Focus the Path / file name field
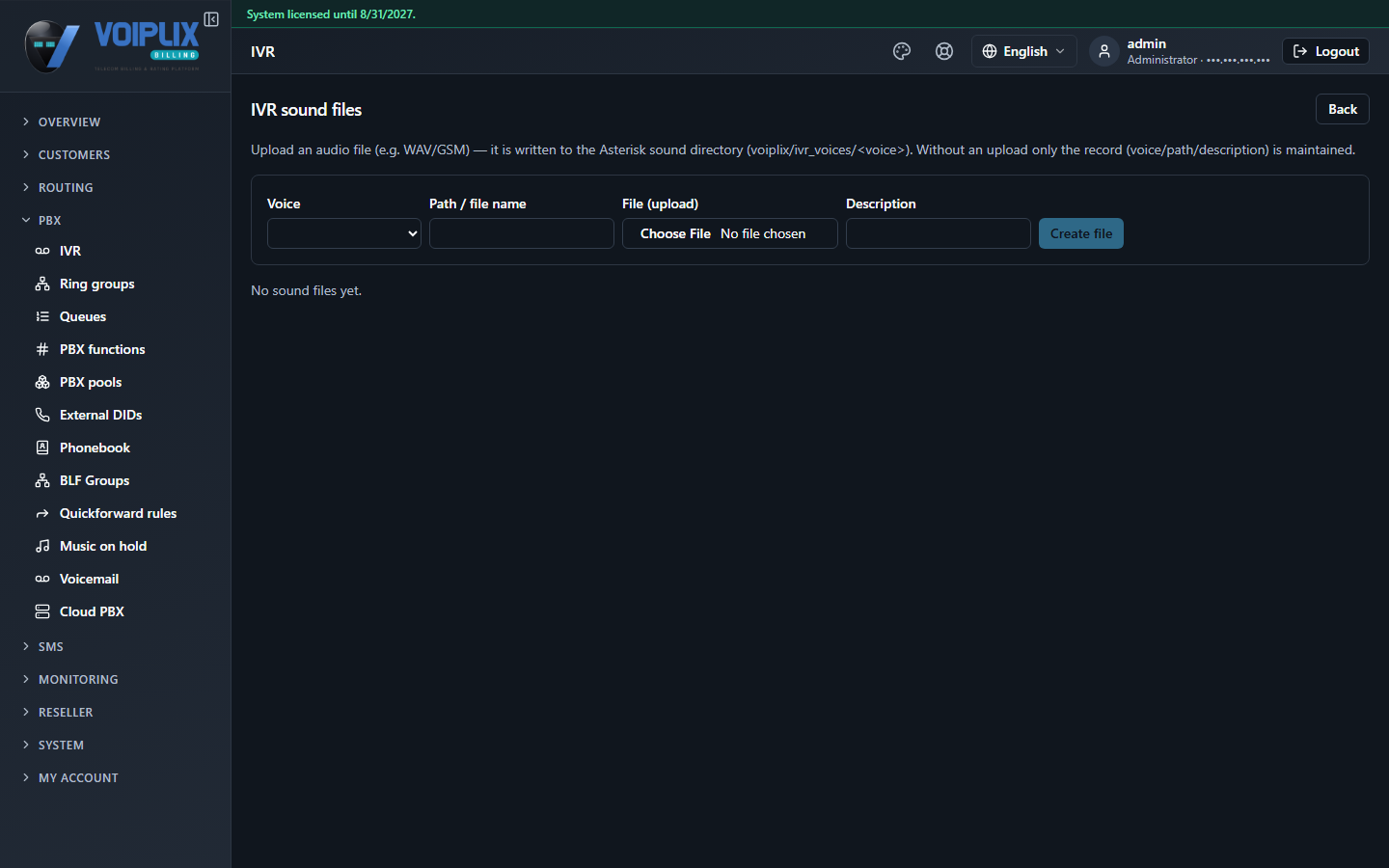This screenshot has height=868, width=1389. pos(522,233)
